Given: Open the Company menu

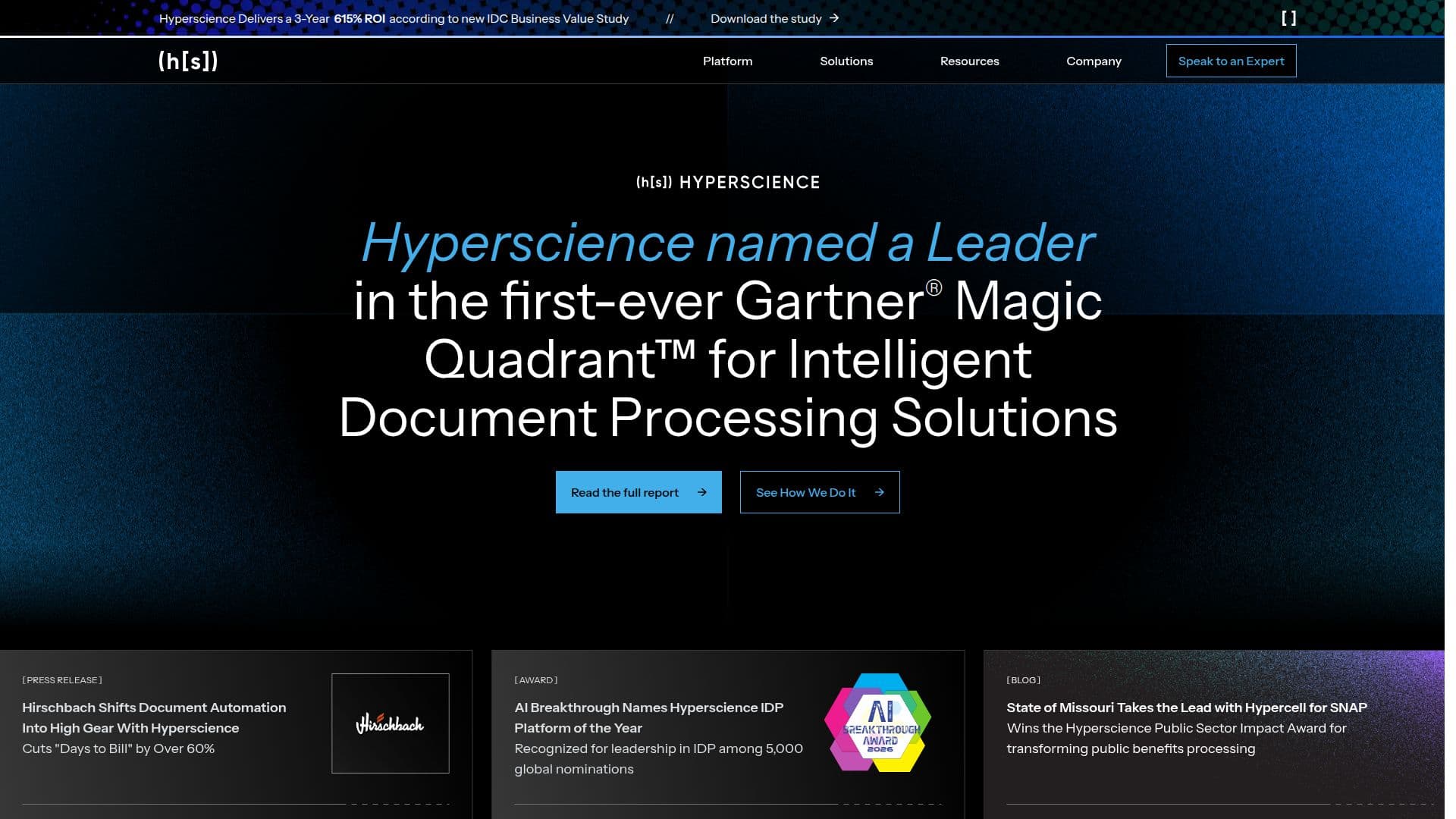Looking at the screenshot, I should [1094, 61].
